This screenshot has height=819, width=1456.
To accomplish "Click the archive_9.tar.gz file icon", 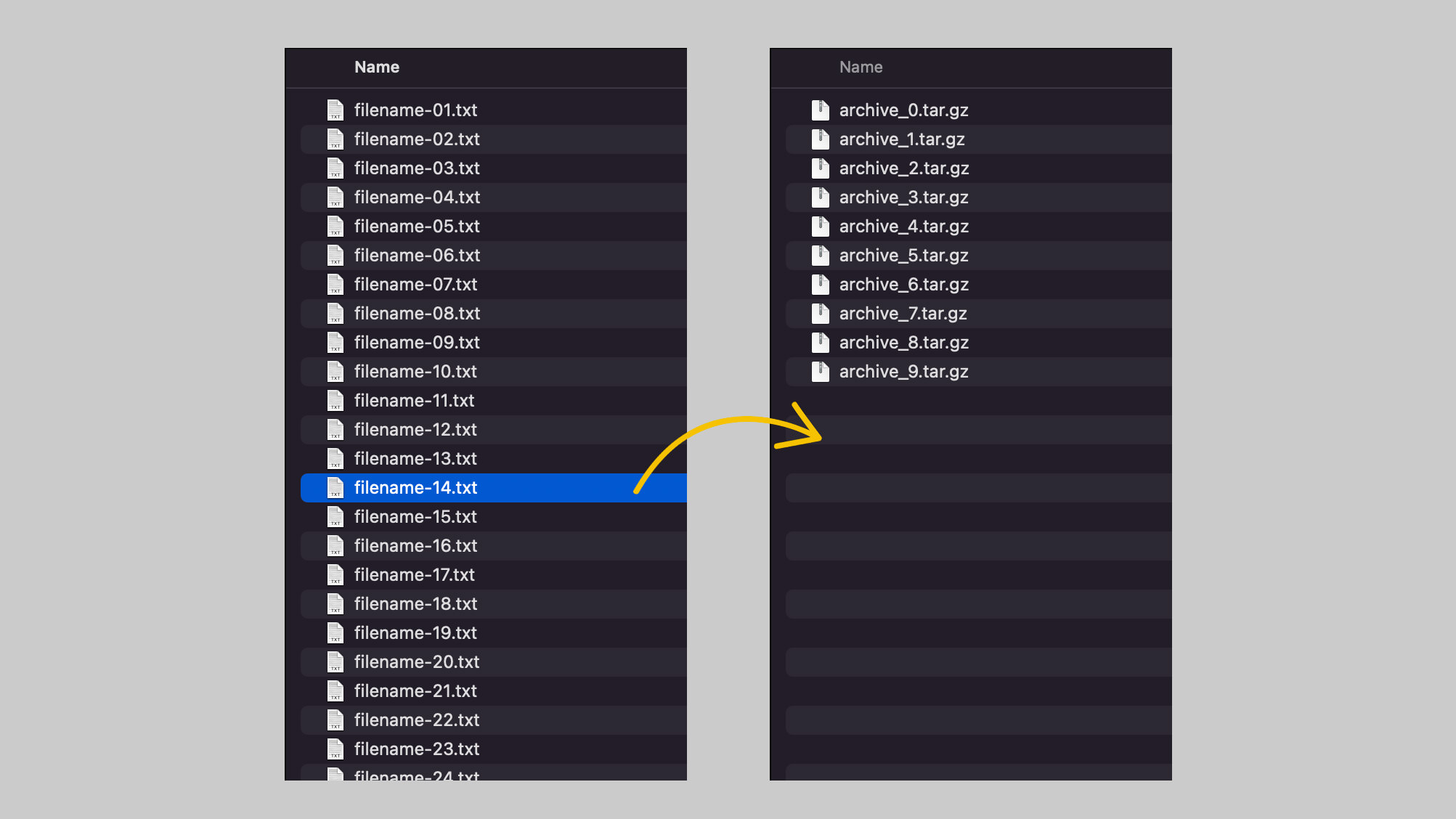I will pos(820,371).
